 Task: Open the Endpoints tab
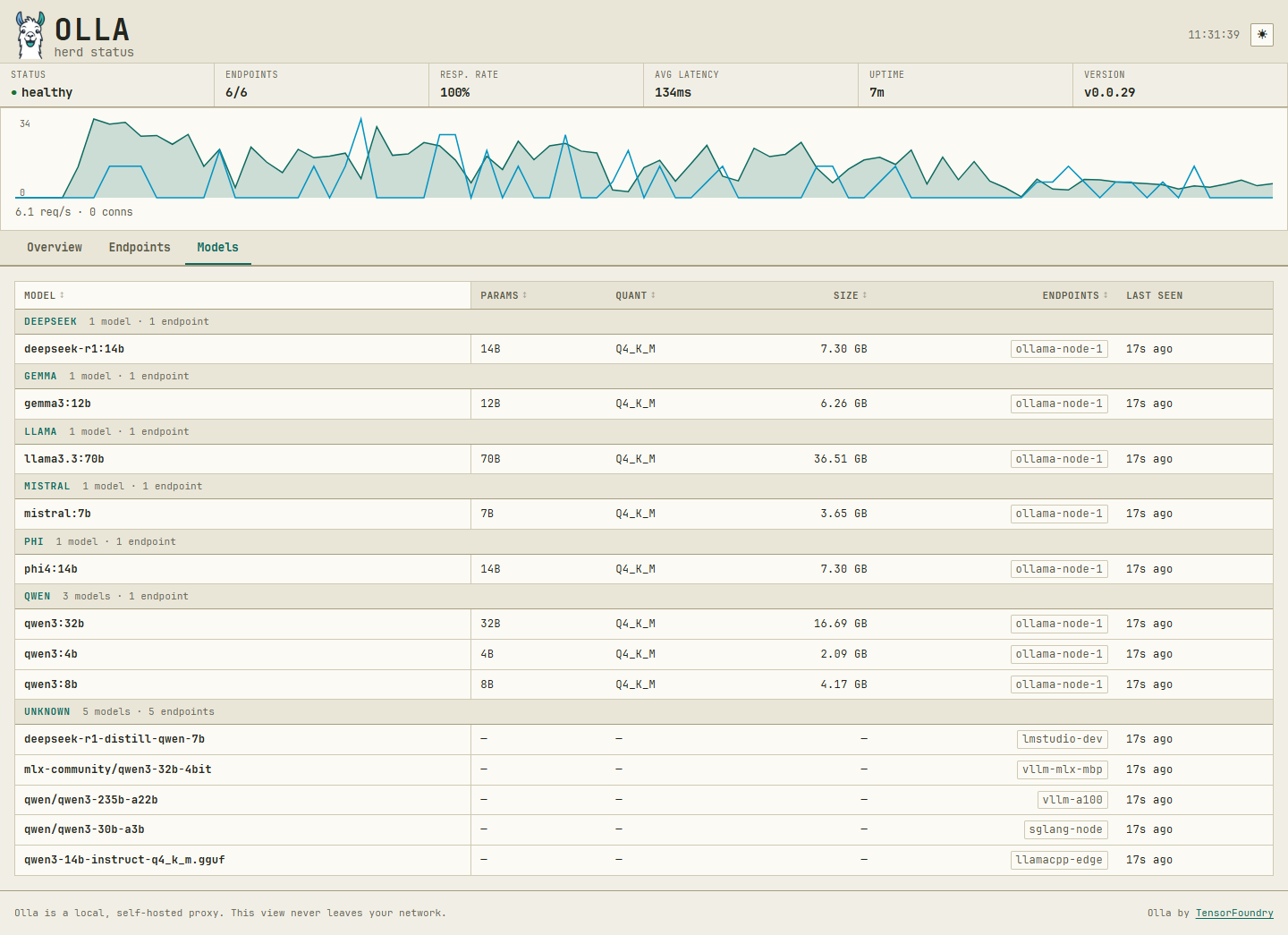click(140, 248)
